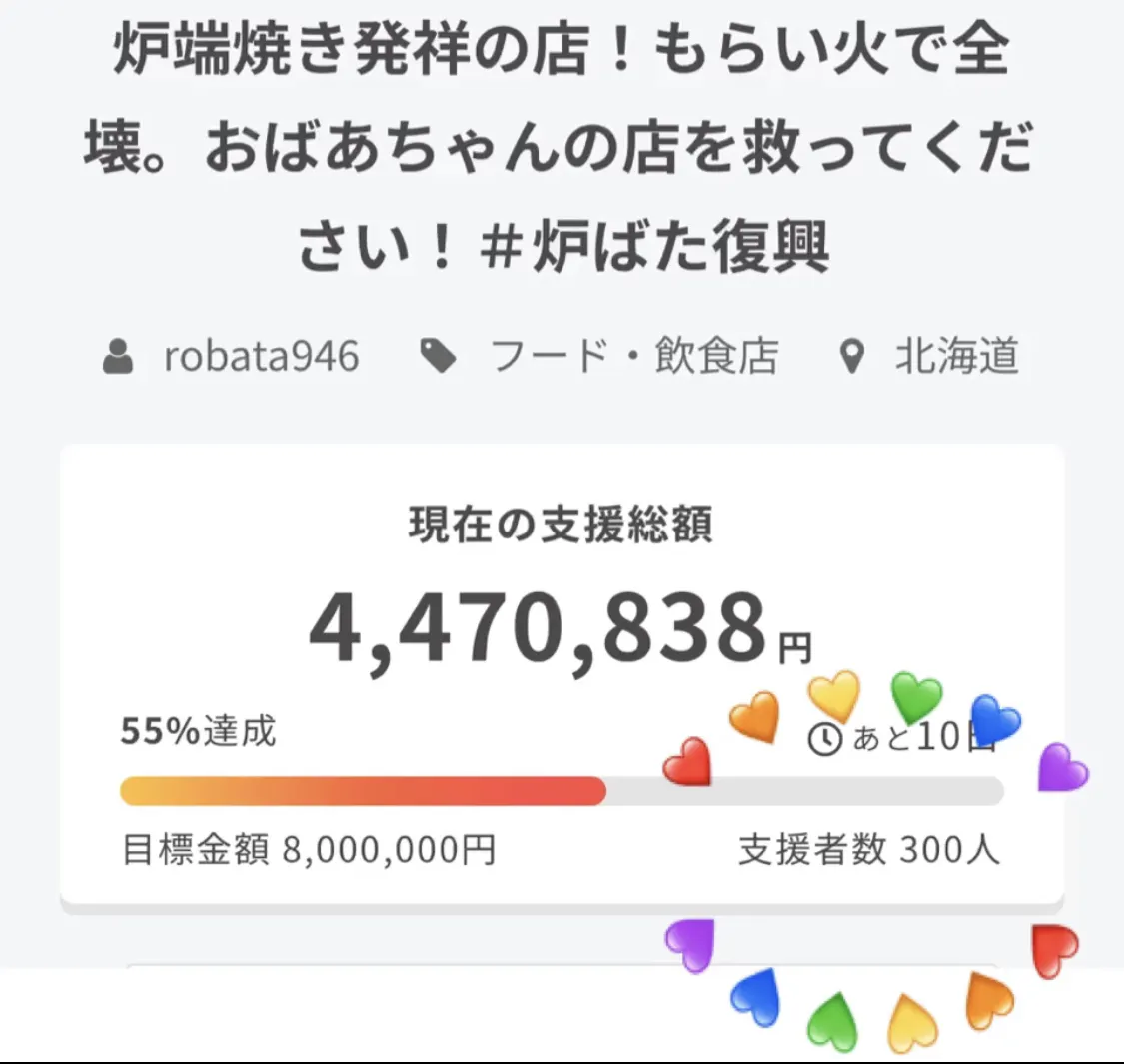Click the clock icon next to あと10日

pyautogui.click(x=825, y=740)
